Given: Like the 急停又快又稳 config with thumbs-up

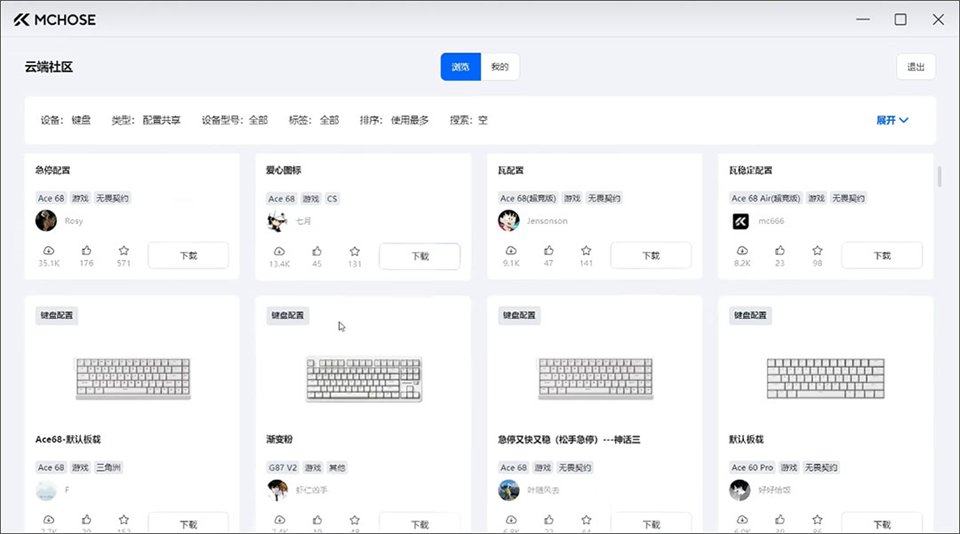Looking at the screenshot, I should [549, 520].
